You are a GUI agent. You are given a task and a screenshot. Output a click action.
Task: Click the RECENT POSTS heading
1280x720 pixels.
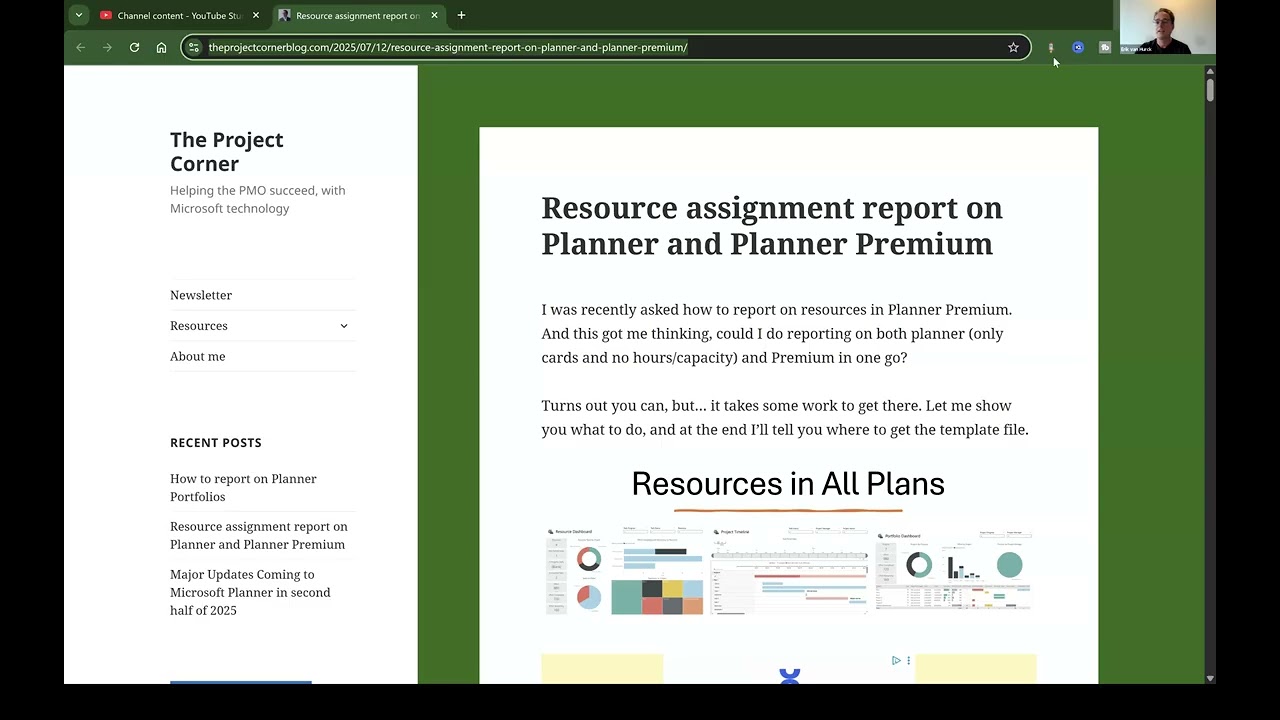216,442
